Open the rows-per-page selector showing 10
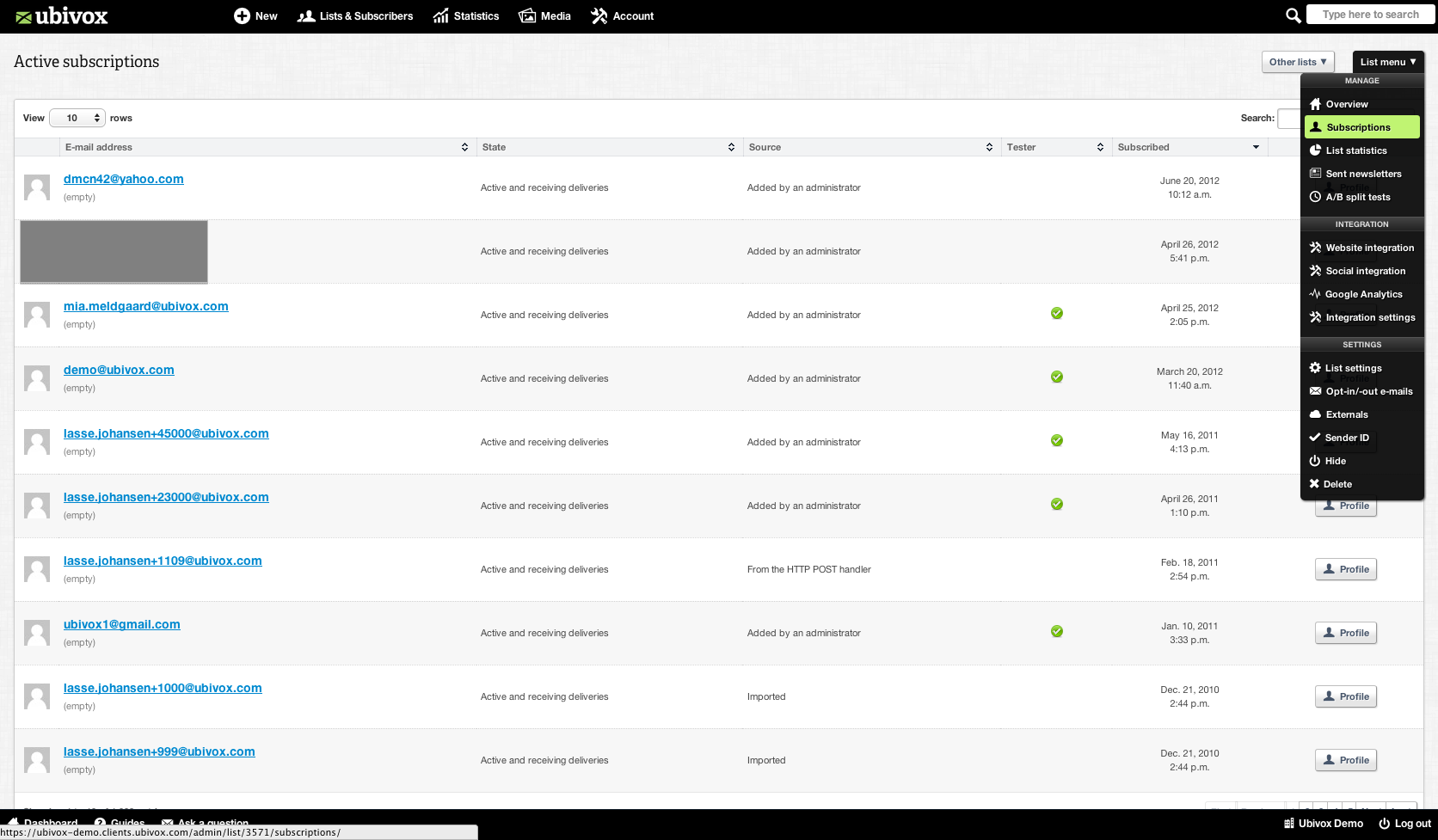 (77, 118)
